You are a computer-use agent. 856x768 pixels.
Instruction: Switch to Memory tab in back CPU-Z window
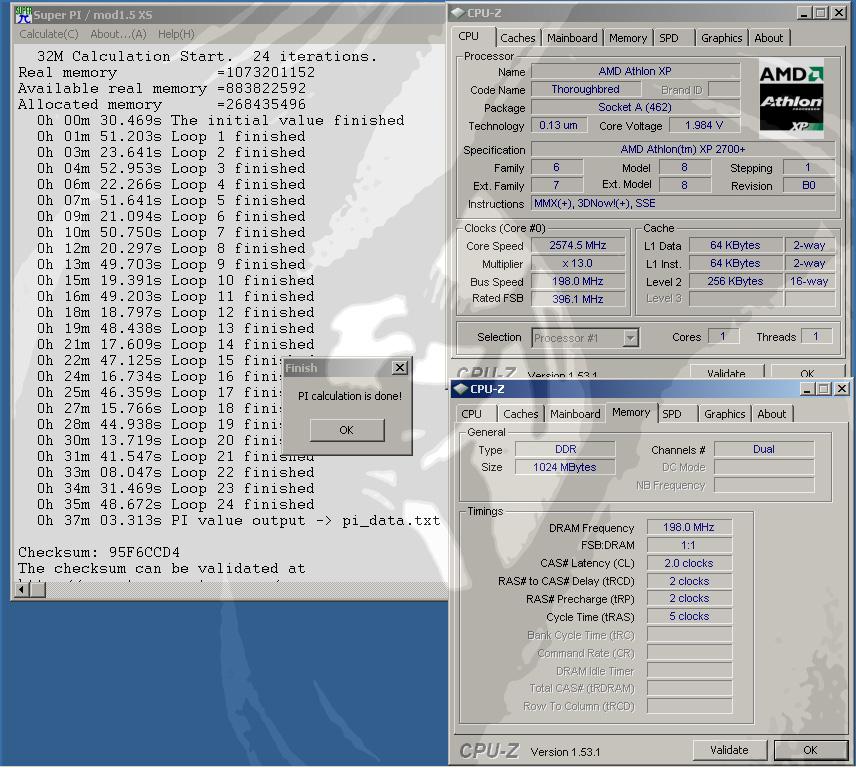pyautogui.click(x=627, y=38)
